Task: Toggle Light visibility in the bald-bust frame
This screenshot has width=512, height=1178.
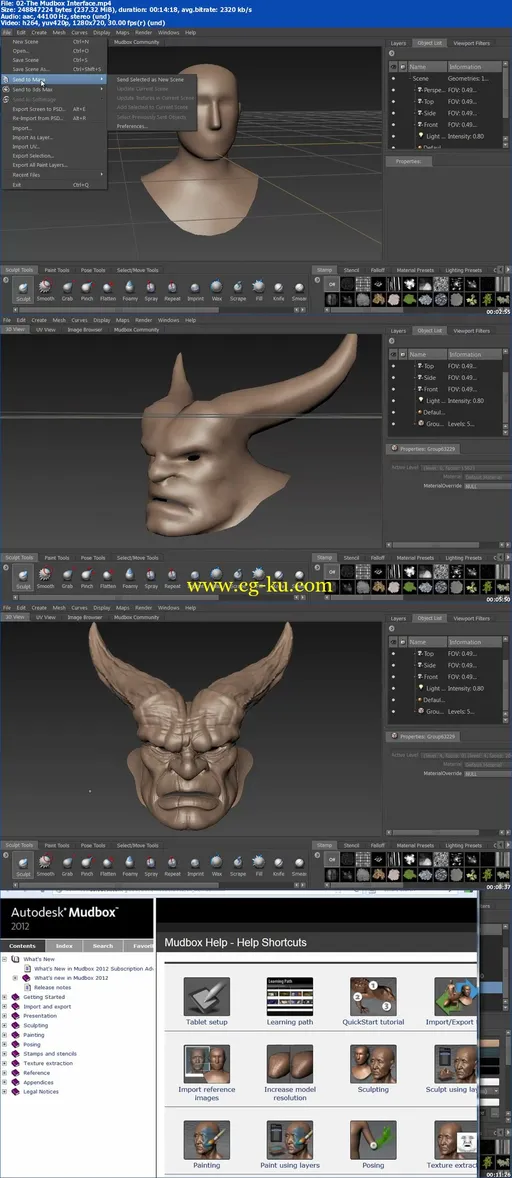Action: pyautogui.click(x=393, y=137)
